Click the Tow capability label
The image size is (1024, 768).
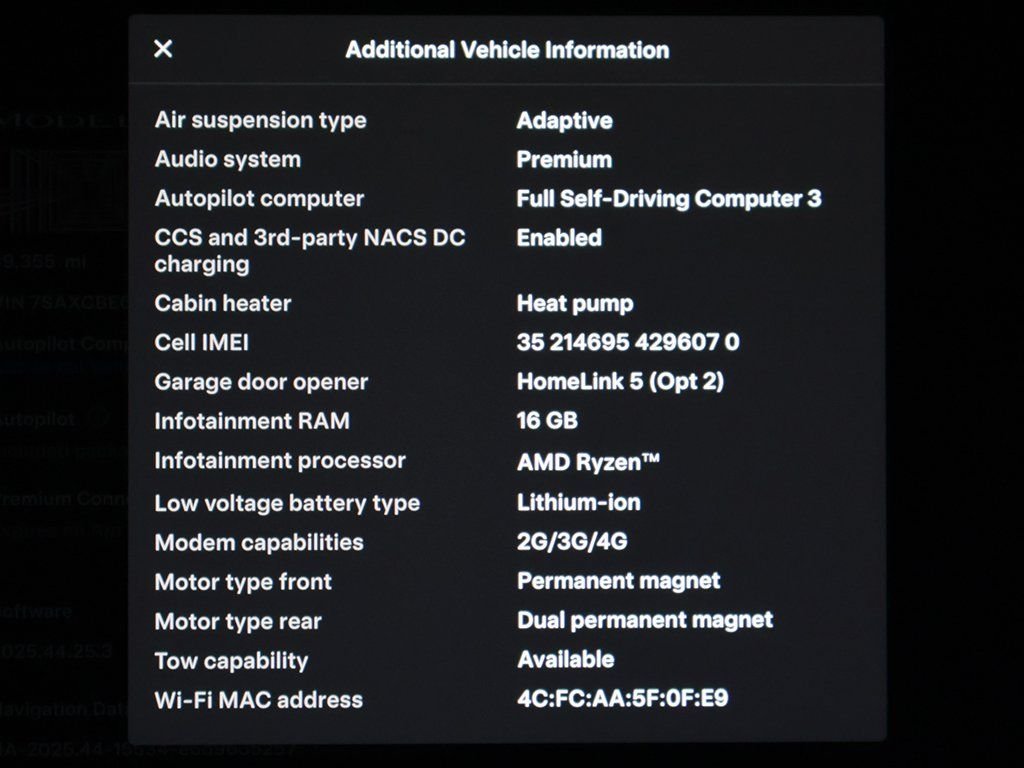point(231,661)
